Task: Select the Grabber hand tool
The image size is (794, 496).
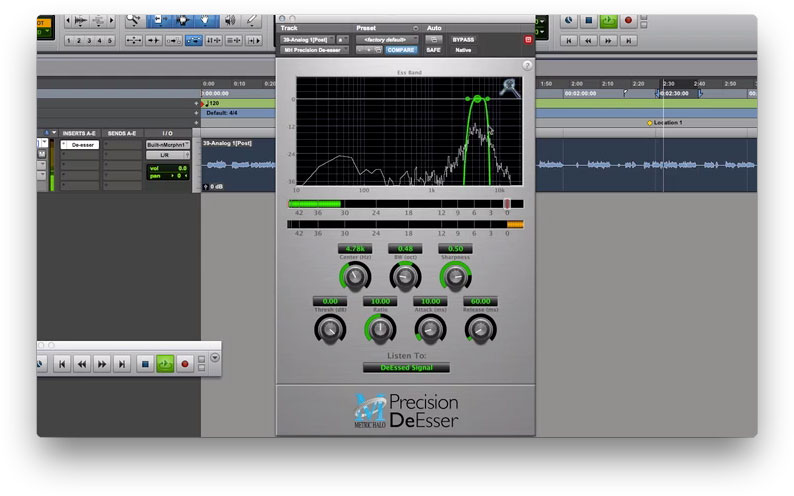Action: [x=206, y=21]
